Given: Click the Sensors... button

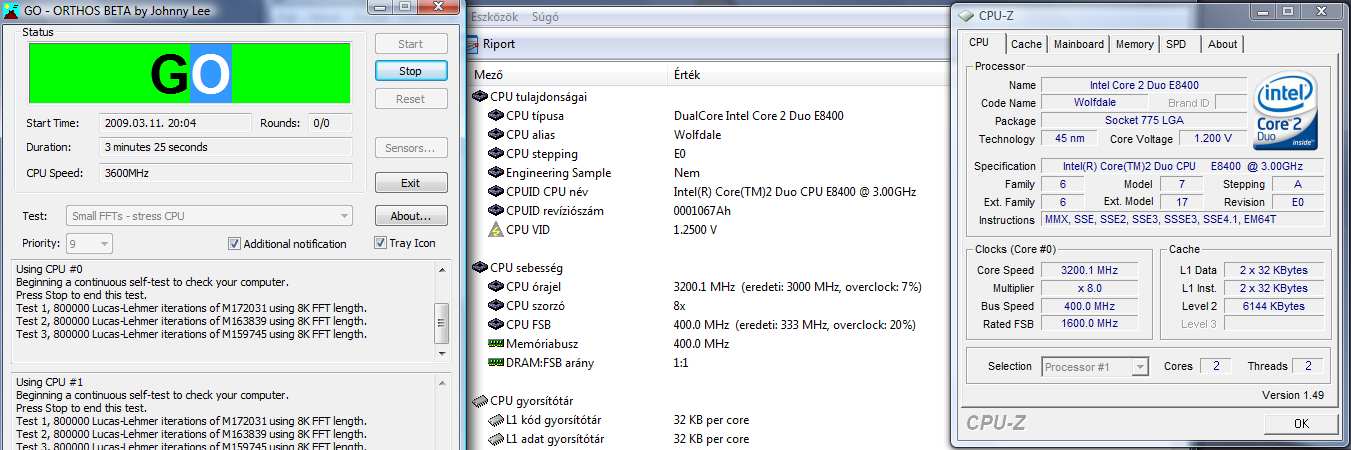Looking at the screenshot, I should [x=411, y=148].
